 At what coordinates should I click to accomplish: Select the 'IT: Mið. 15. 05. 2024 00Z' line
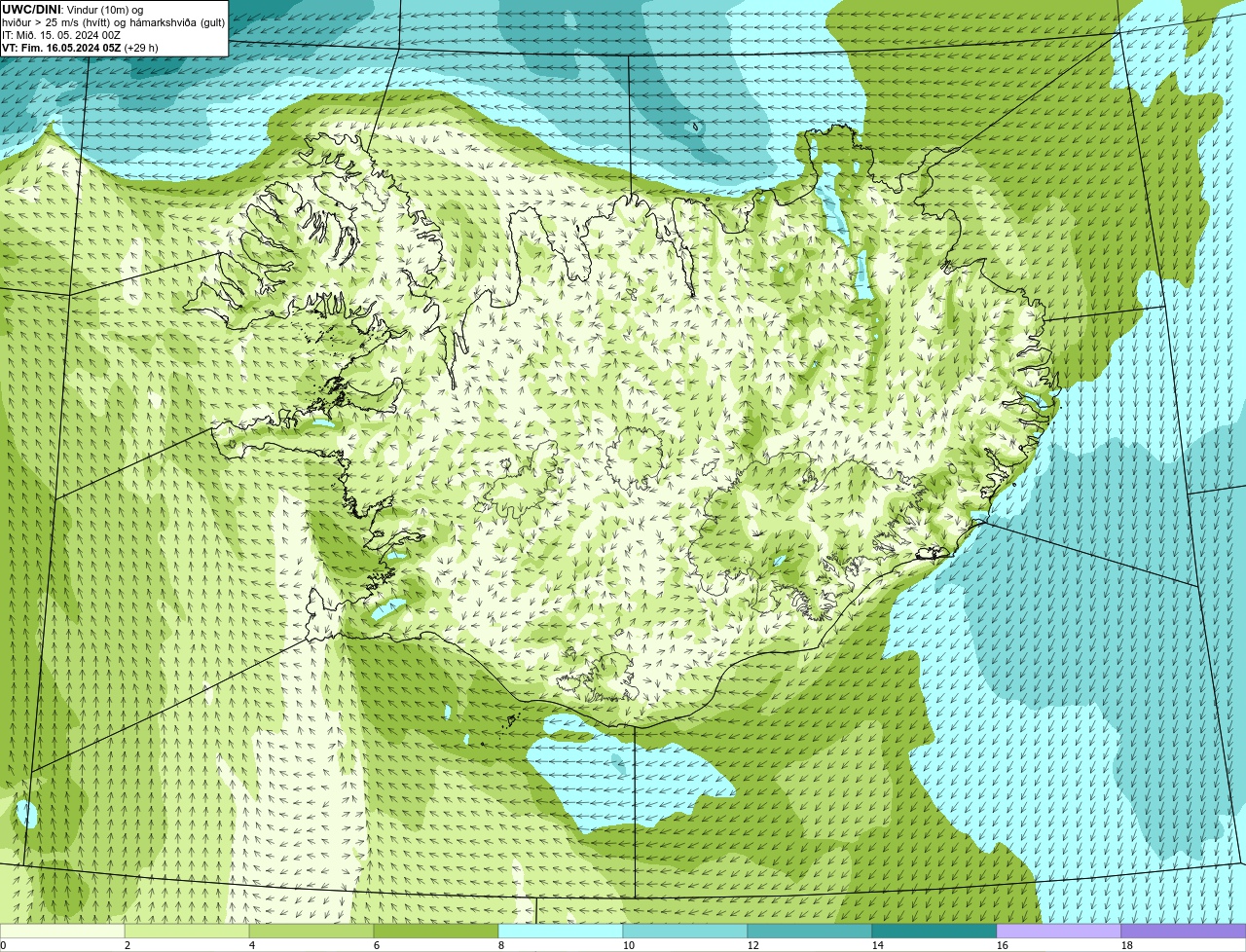61,35
